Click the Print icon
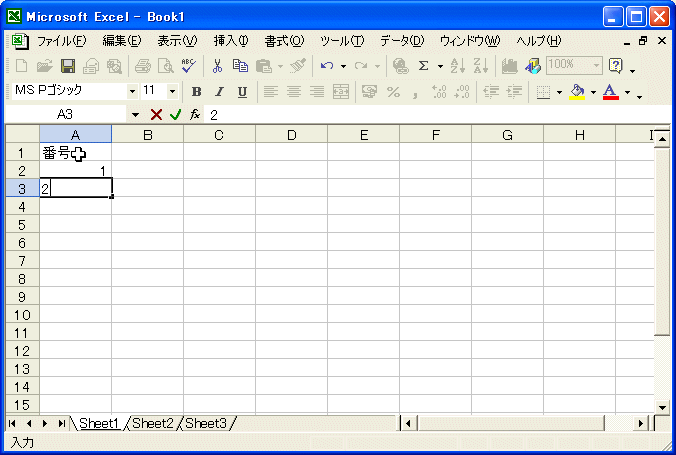The image size is (676, 455). [142, 66]
